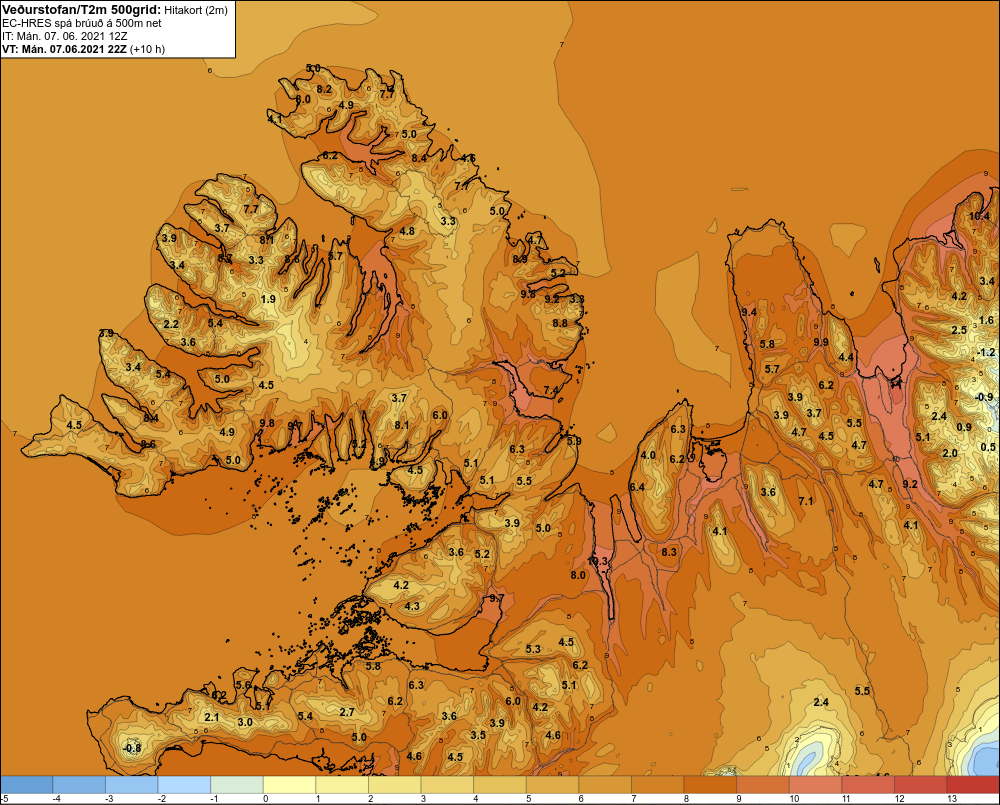This screenshot has width=1000, height=805.
Task: Select the legend swatch between 4 and 5
Action: (499, 785)
